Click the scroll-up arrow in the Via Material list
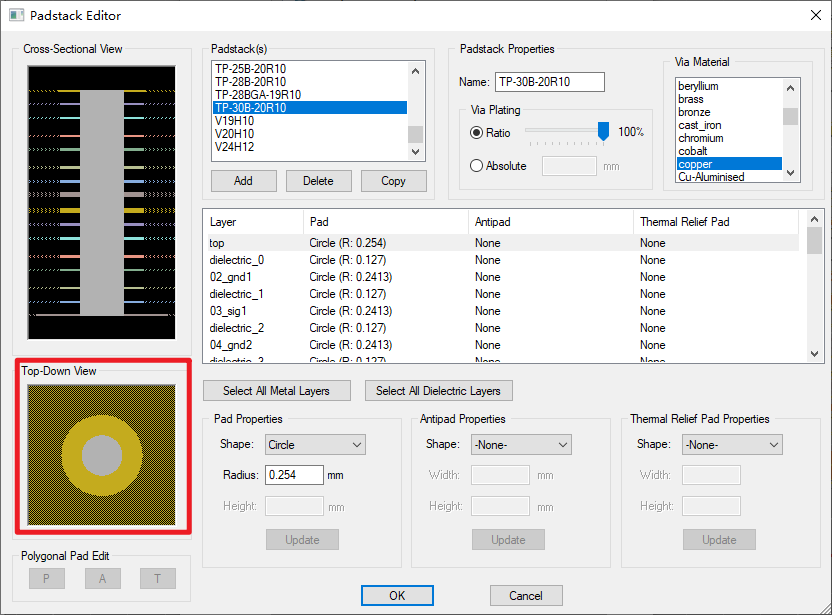 791,88
